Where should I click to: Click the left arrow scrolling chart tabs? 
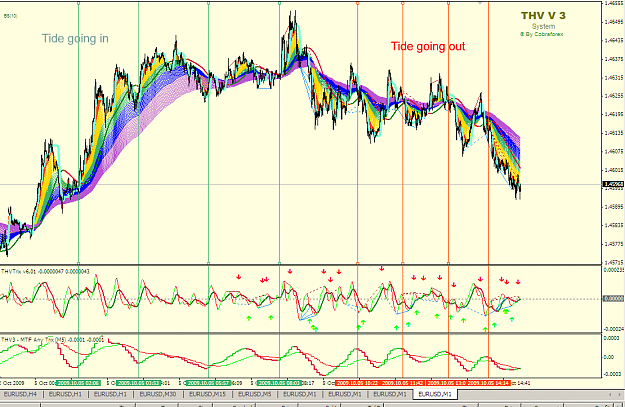tap(609, 394)
